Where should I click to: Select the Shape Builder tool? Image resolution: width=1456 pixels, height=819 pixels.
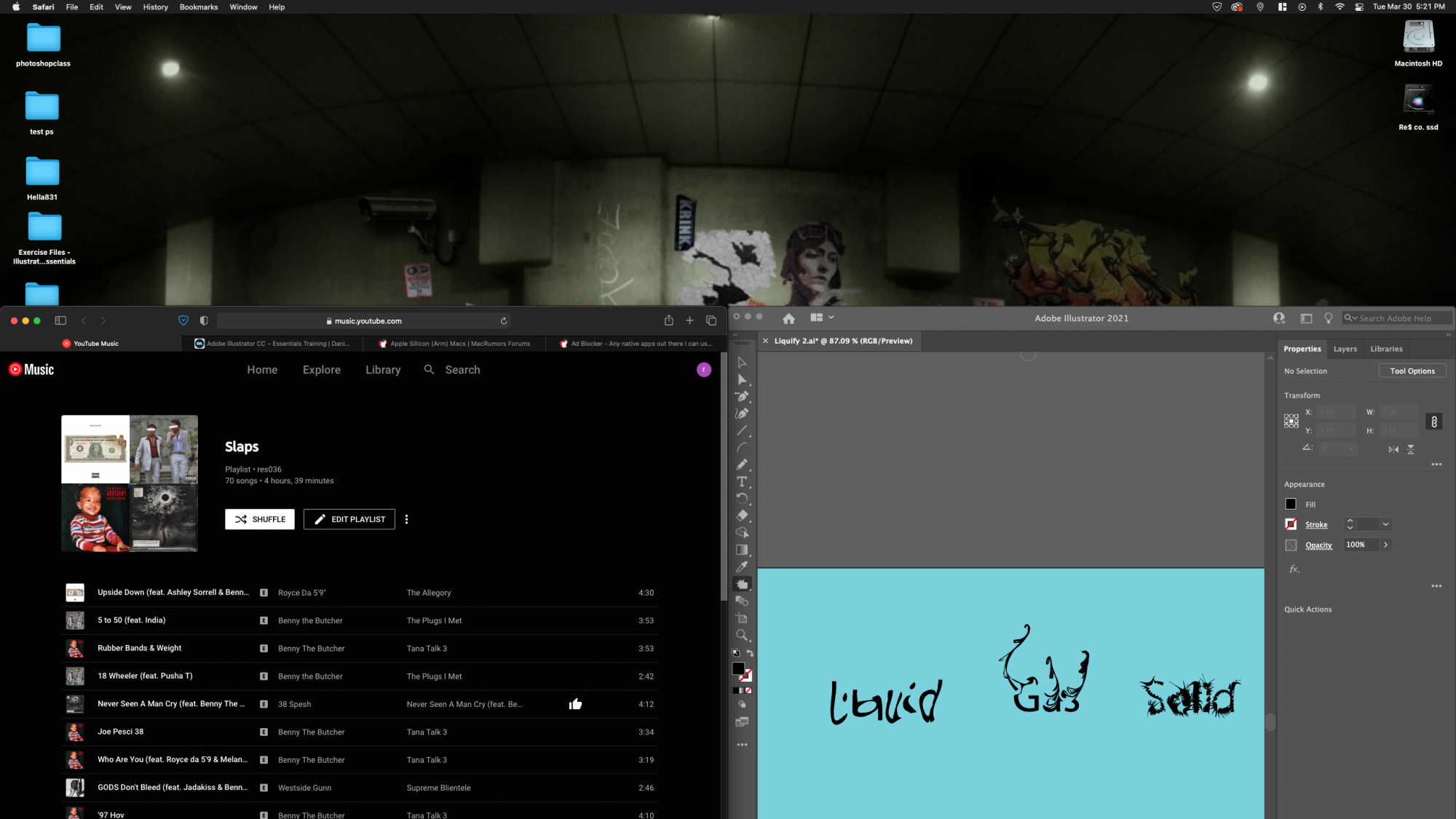(x=742, y=533)
